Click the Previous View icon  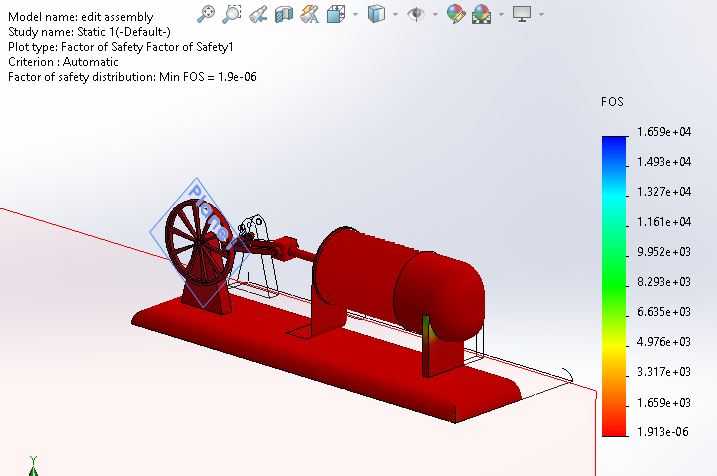(258, 14)
